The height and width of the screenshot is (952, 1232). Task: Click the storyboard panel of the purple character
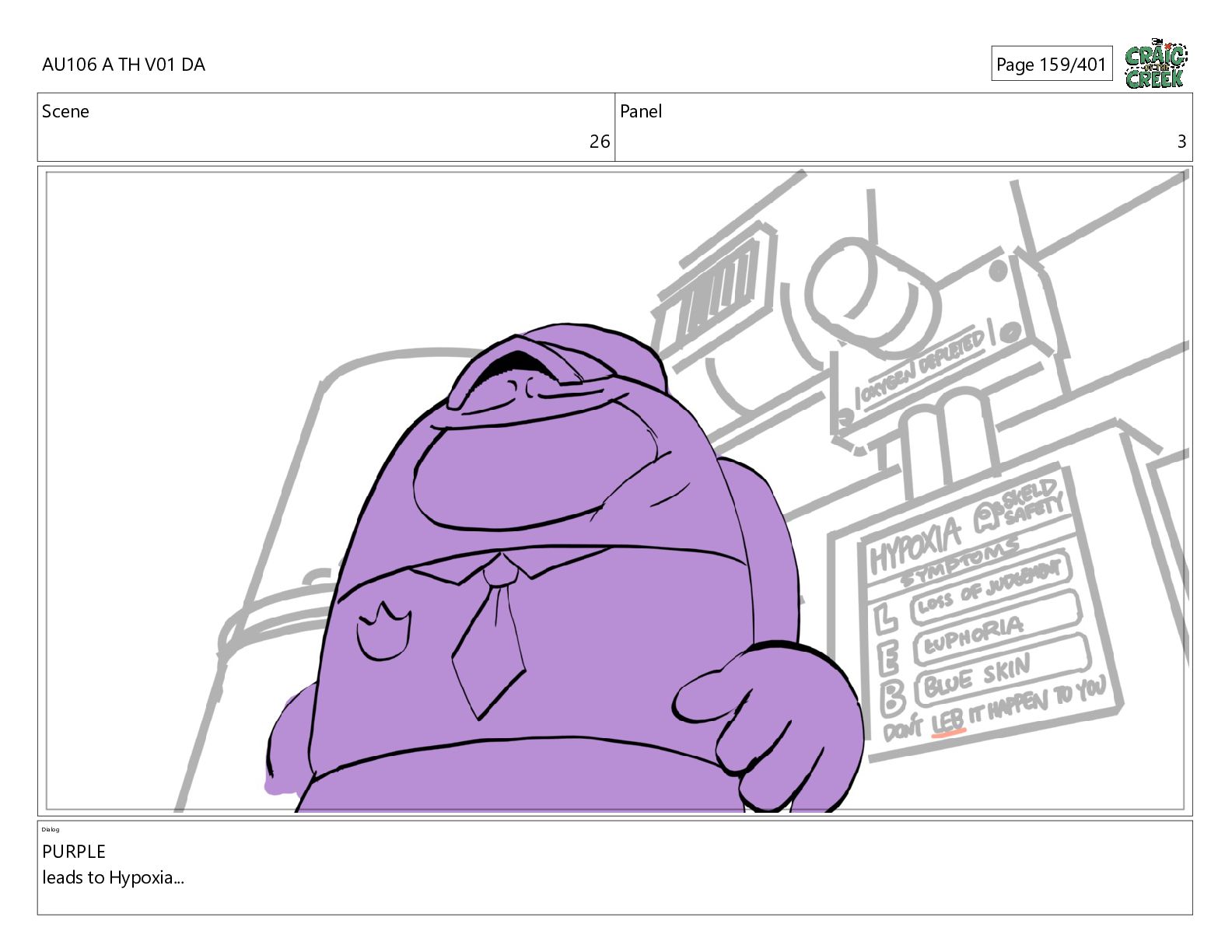click(615, 491)
